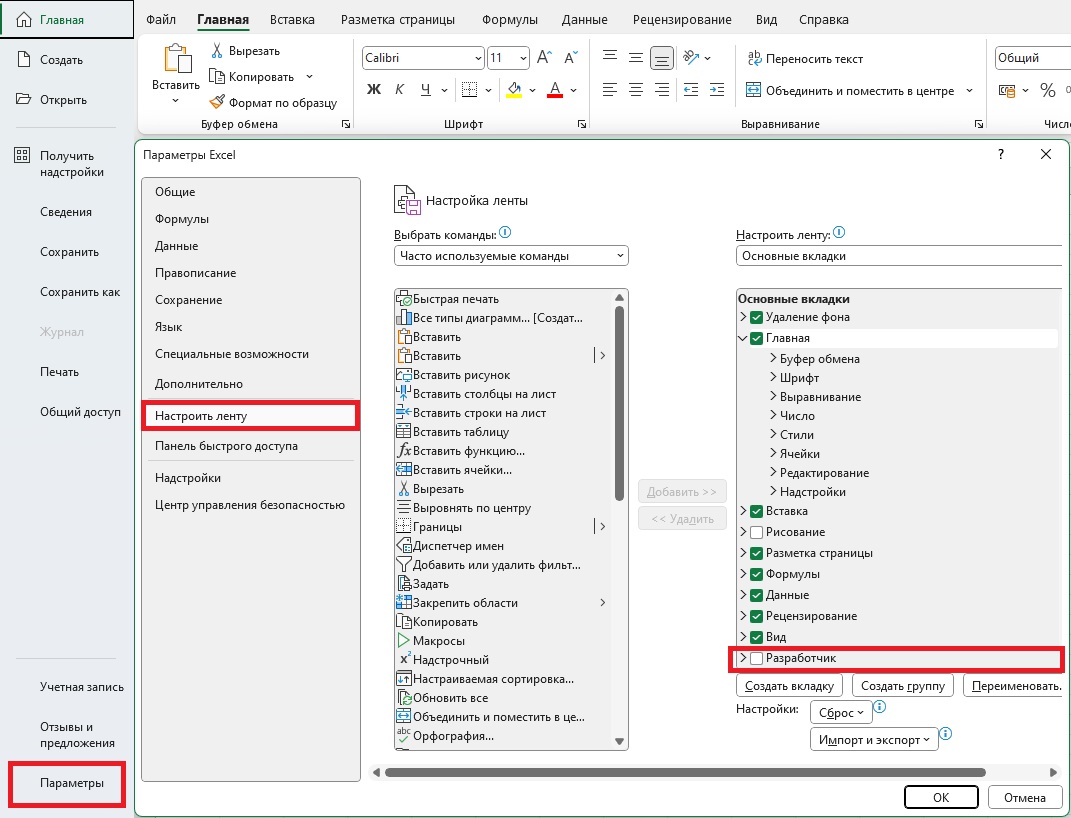Click the Создать вкладку button
This screenshot has width=1071, height=818.
790,686
